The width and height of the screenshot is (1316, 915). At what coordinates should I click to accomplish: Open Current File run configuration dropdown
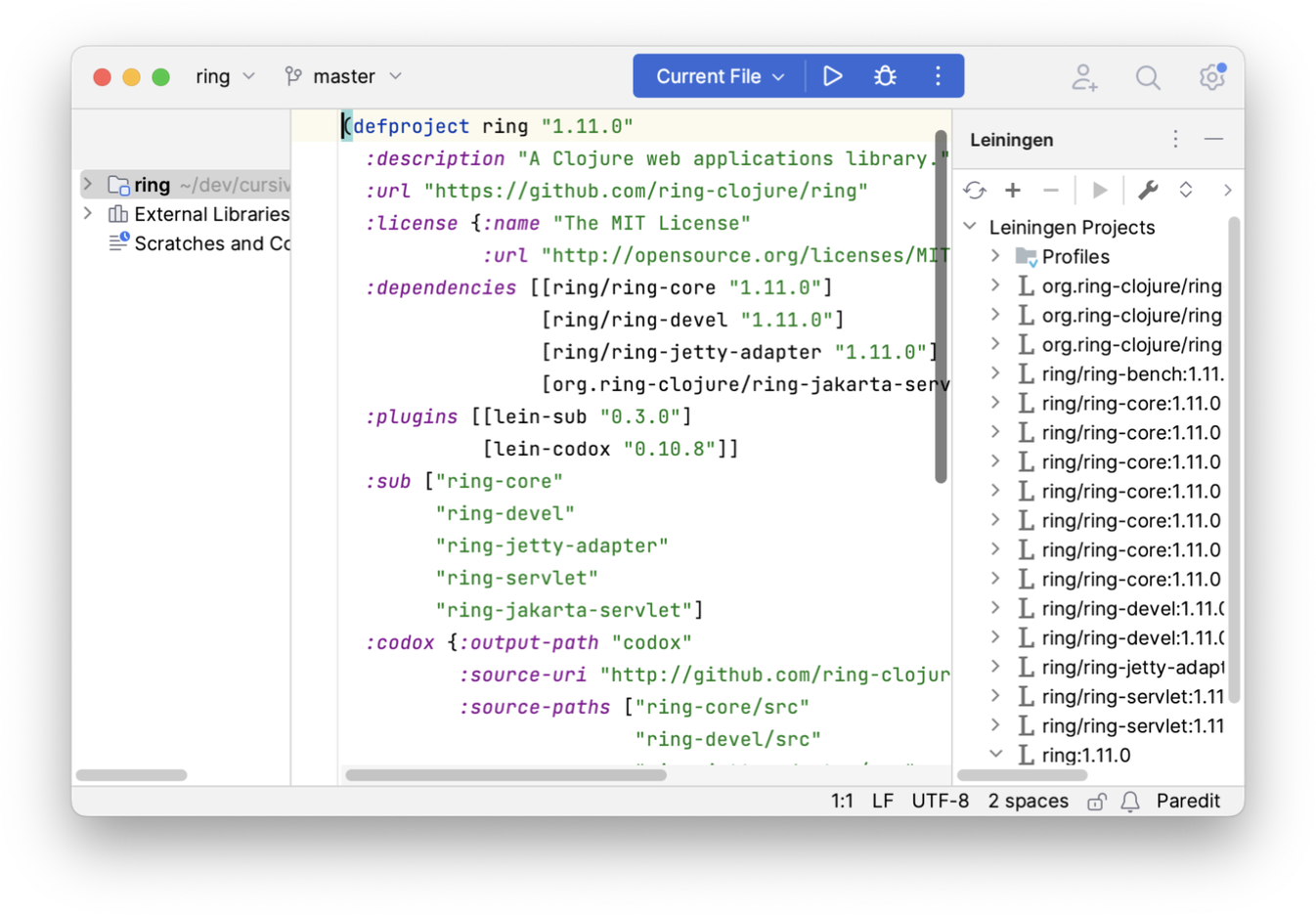pyautogui.click(x=721, y=76)
